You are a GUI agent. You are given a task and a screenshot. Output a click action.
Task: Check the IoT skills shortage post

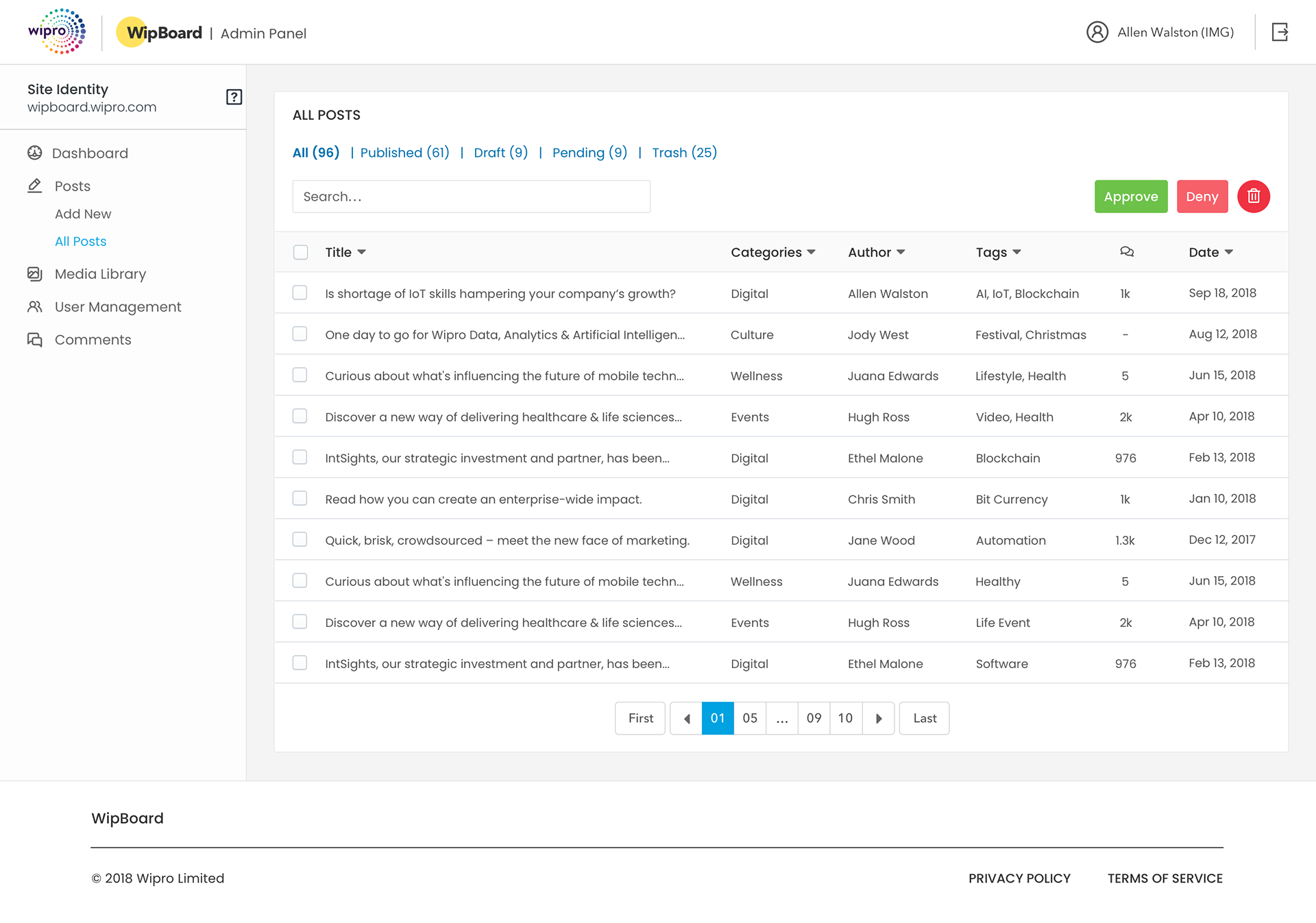coord(300,293)
